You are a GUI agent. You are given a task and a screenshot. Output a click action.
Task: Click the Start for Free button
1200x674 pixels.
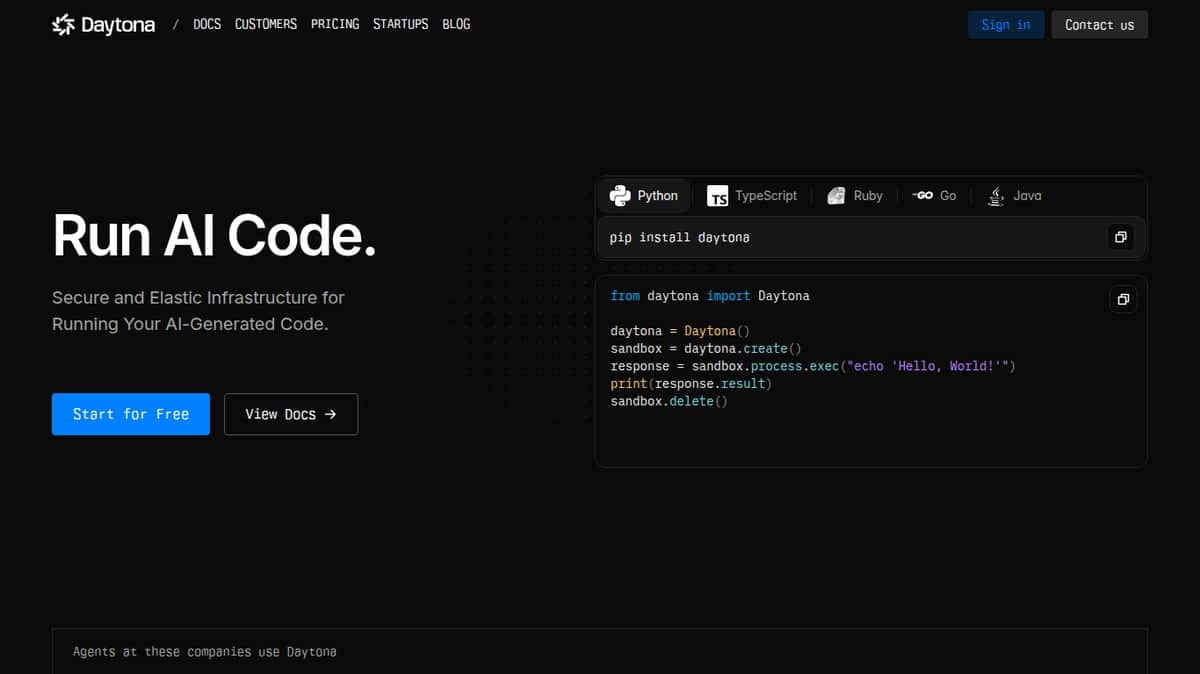131,414
